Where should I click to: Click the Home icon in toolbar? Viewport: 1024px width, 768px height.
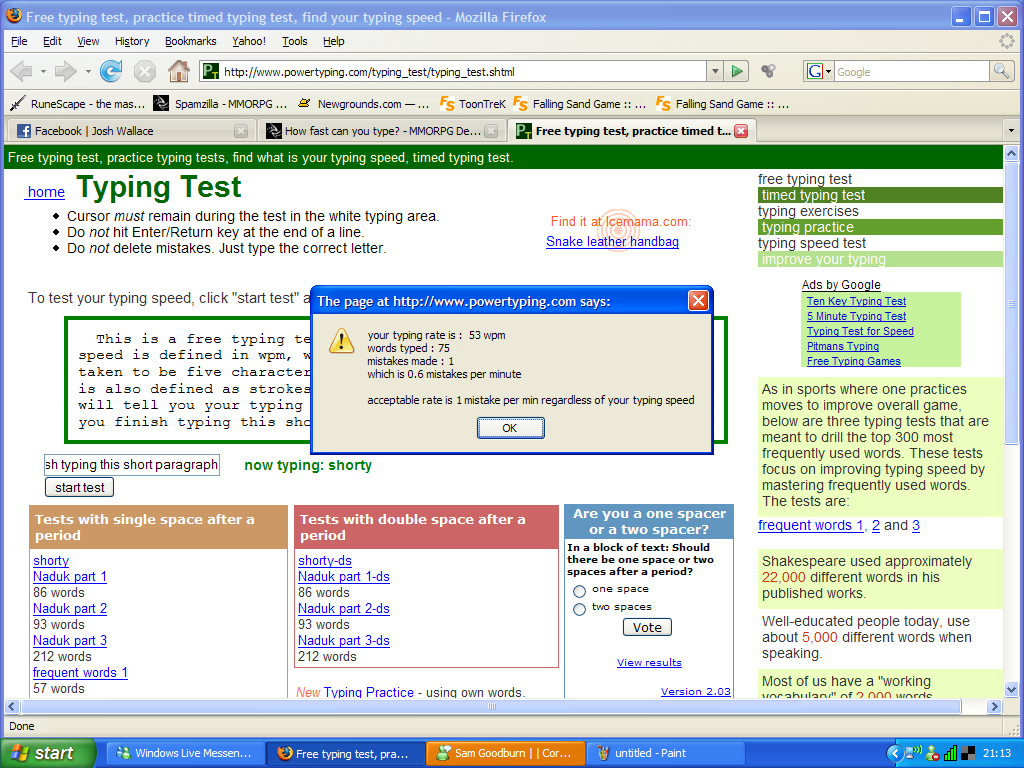(178, 71)
